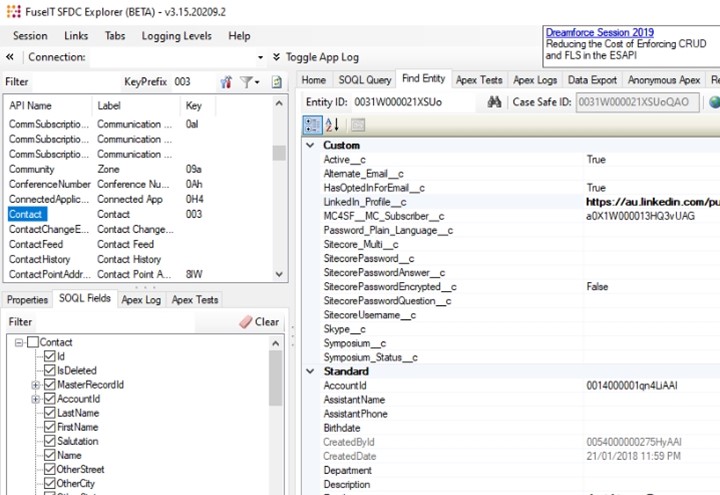
Task: Sort by the Key column header
Action: pyautogui.click(x=198, y=106)
